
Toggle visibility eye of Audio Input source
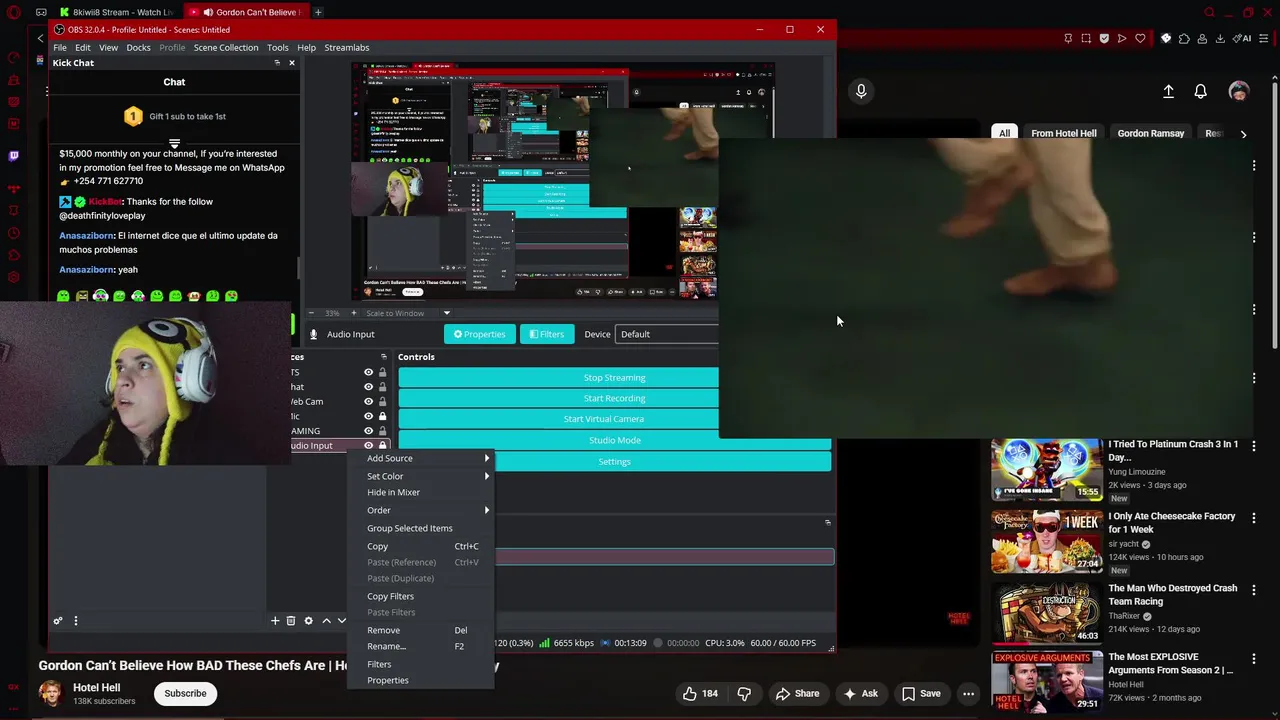[368, 446]
